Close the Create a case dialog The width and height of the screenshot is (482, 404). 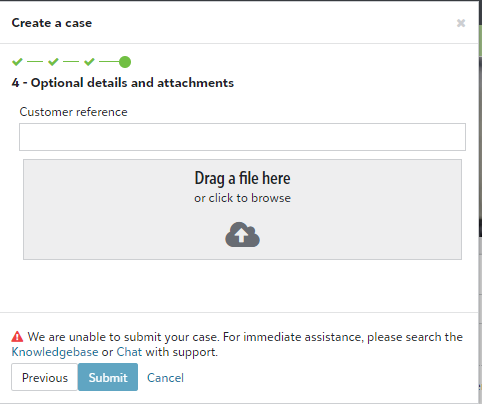click(461, 23)
